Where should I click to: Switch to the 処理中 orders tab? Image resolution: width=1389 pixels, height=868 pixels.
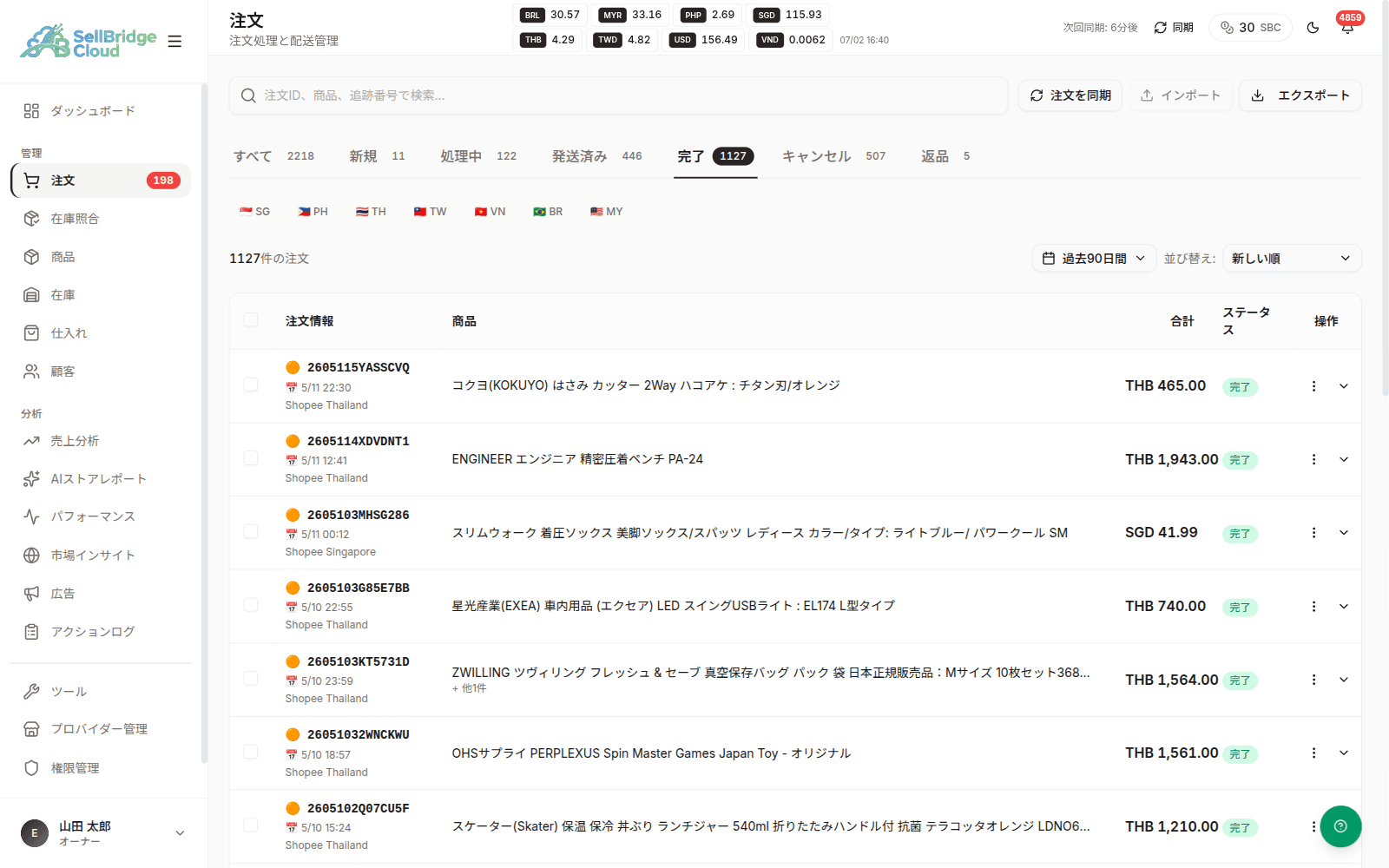478,156
